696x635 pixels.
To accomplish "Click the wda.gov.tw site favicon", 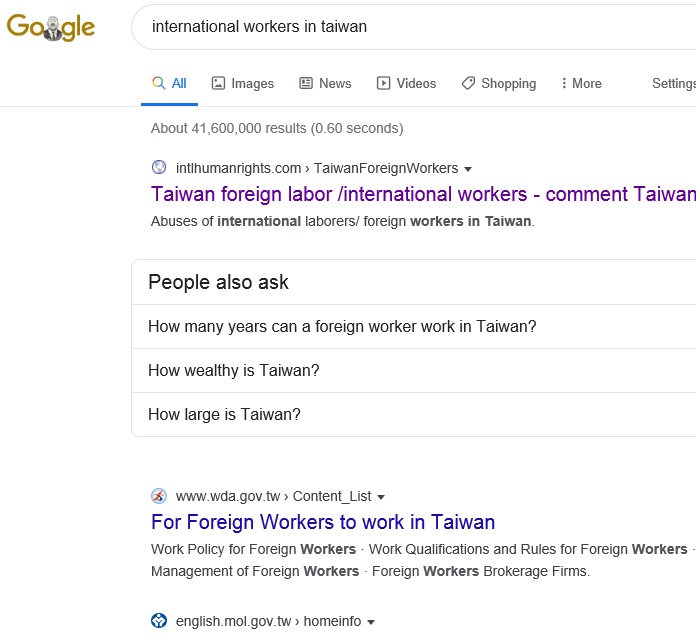I will click(x=159, y=496).
